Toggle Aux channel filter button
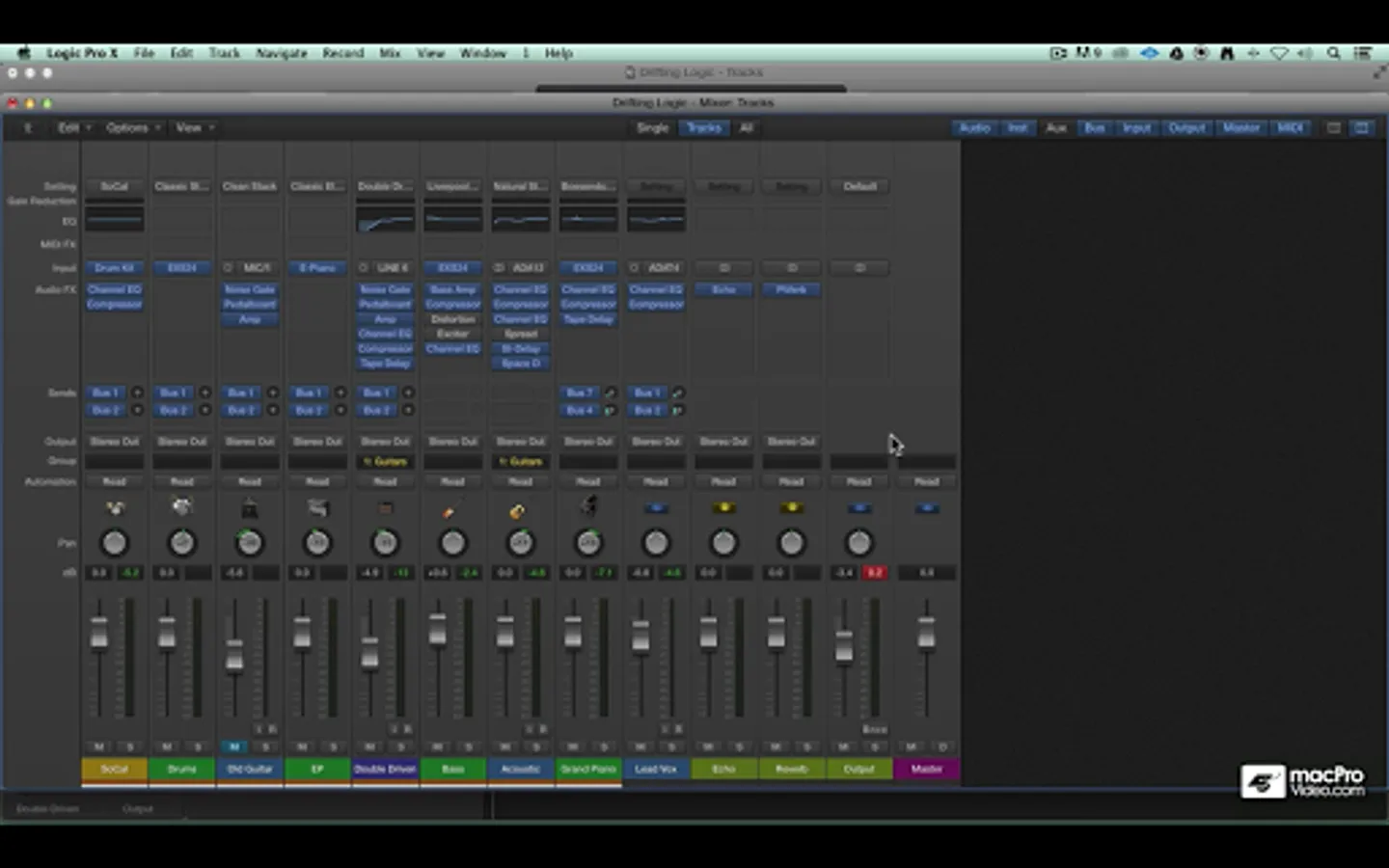The image size is (1389, 868). (x=1056, y=127)
